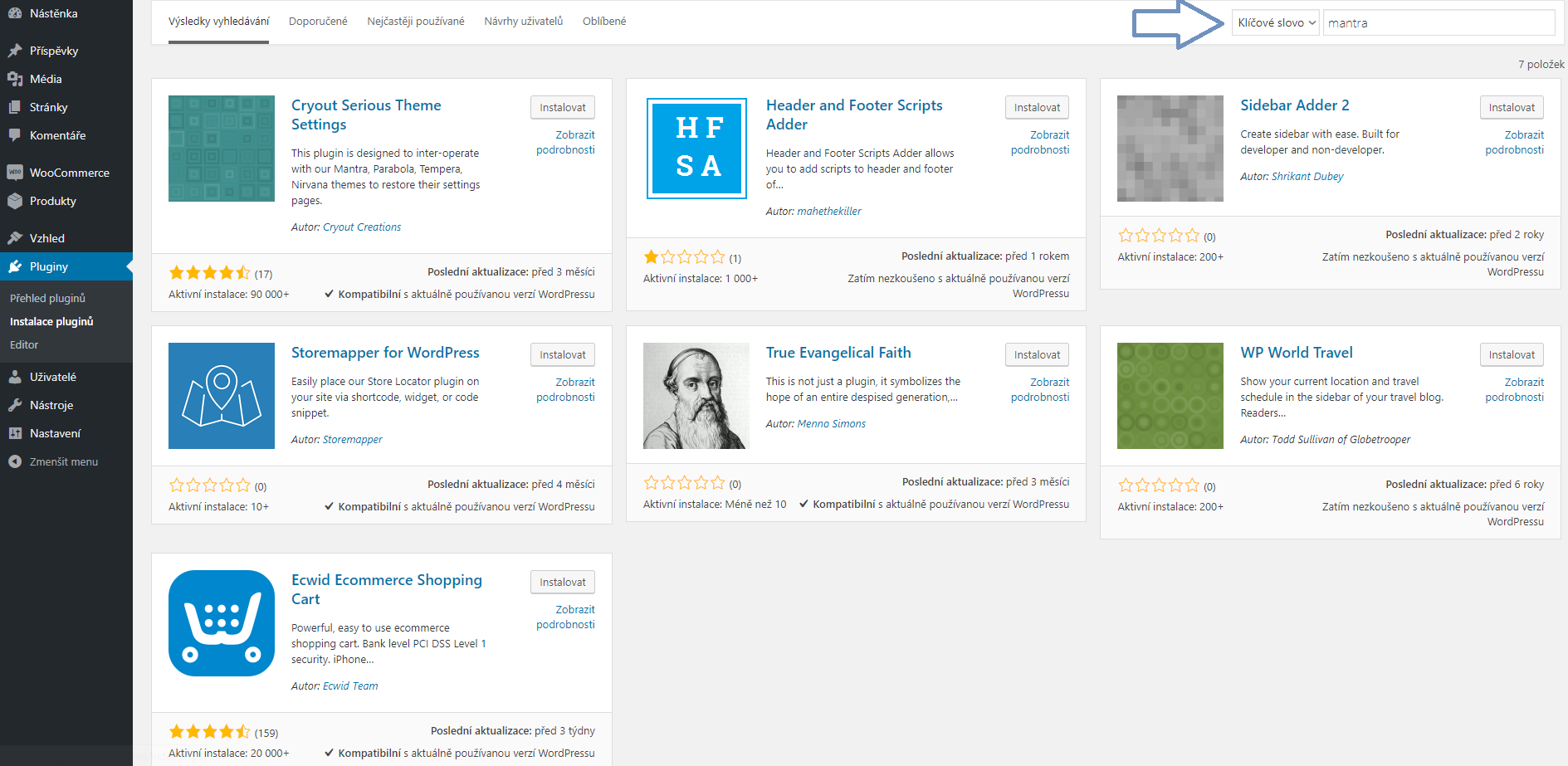
Task: Install Header and Footer Scripts Adder
Action: pyautogui.click(x=1037, y=107)
